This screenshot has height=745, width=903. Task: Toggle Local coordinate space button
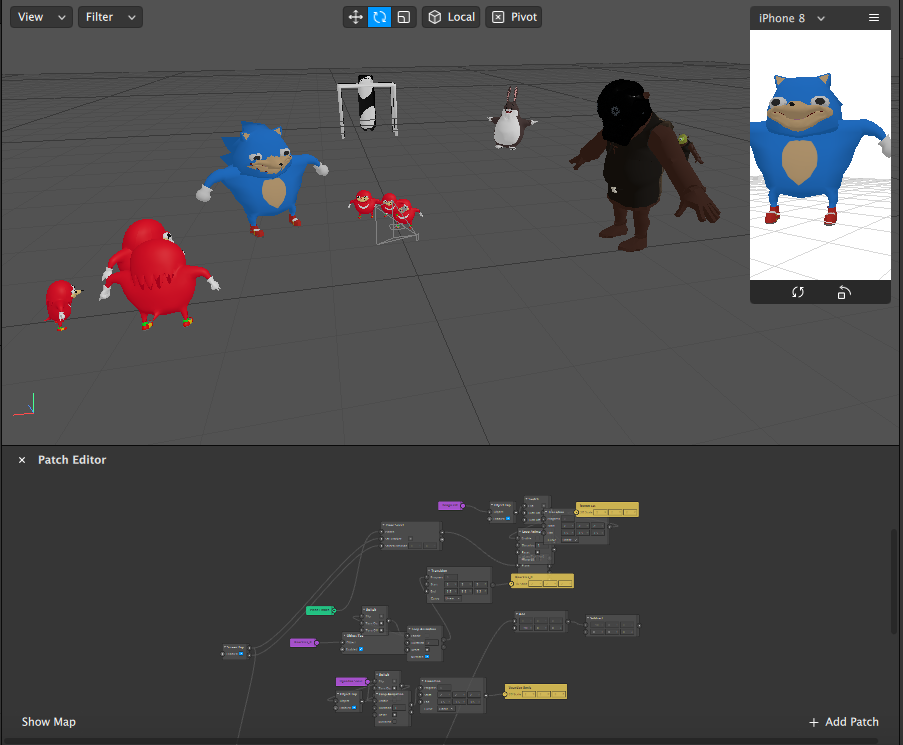coord(452,17)
